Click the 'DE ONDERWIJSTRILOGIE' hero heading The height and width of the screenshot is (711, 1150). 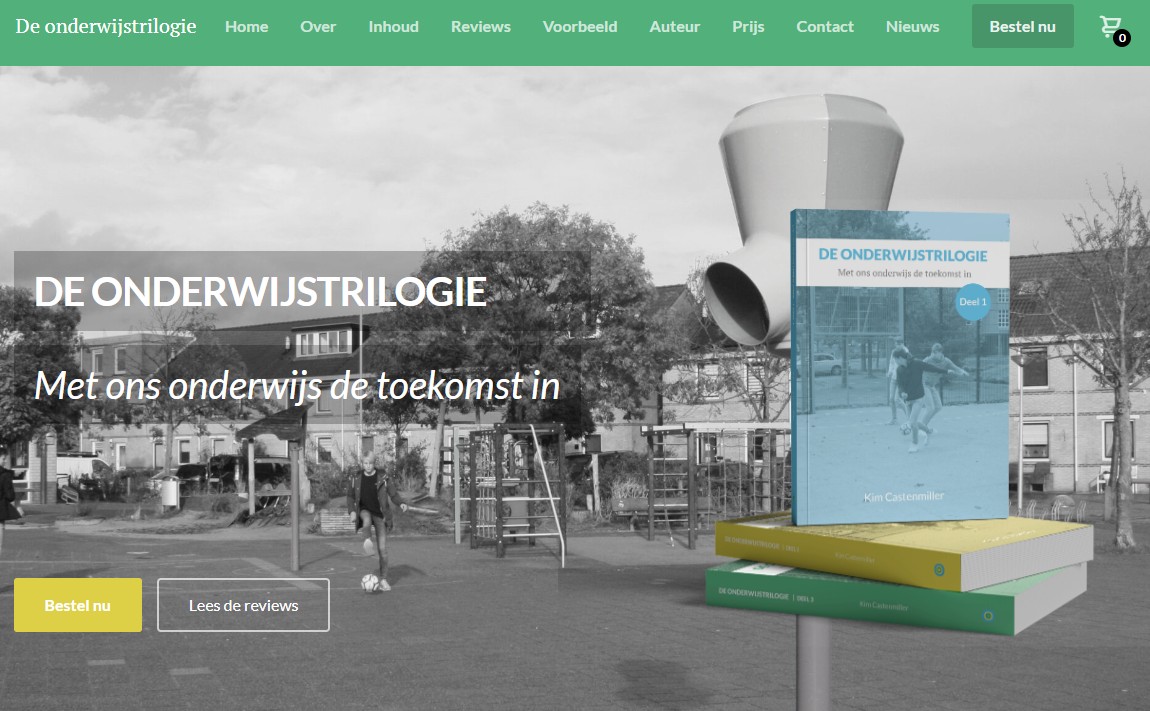tap(260, 291)
